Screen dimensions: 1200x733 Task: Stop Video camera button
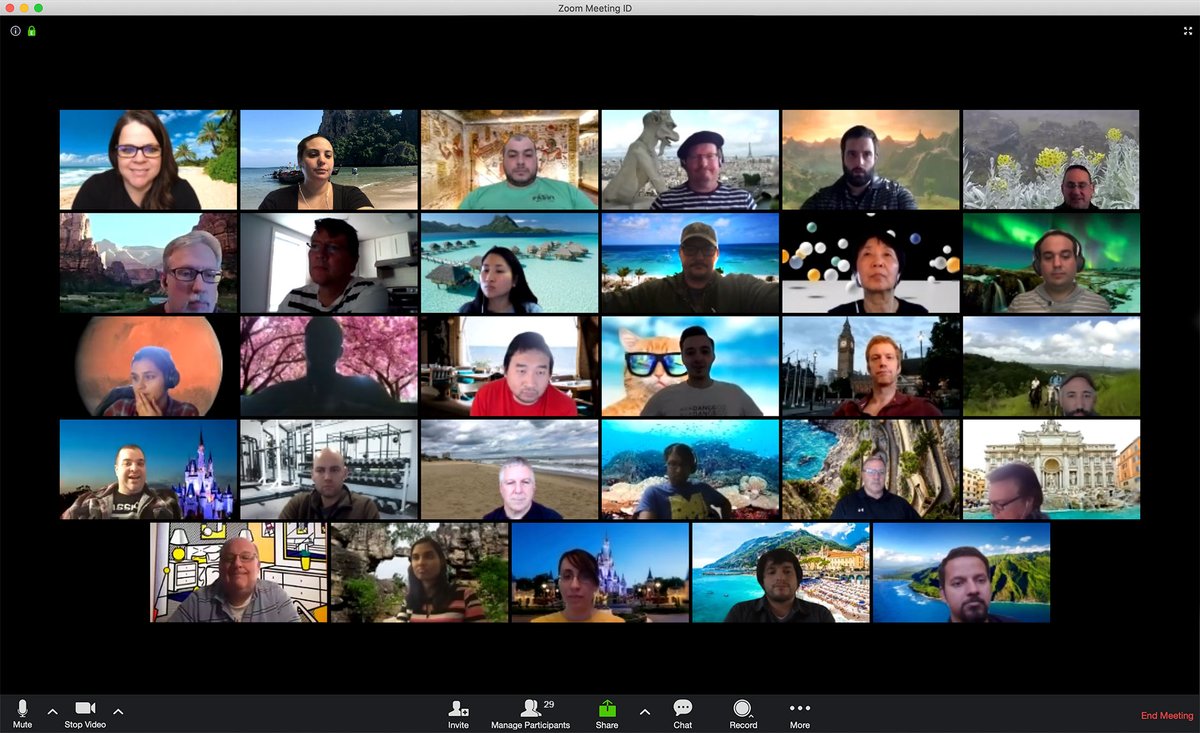[85, 713]
